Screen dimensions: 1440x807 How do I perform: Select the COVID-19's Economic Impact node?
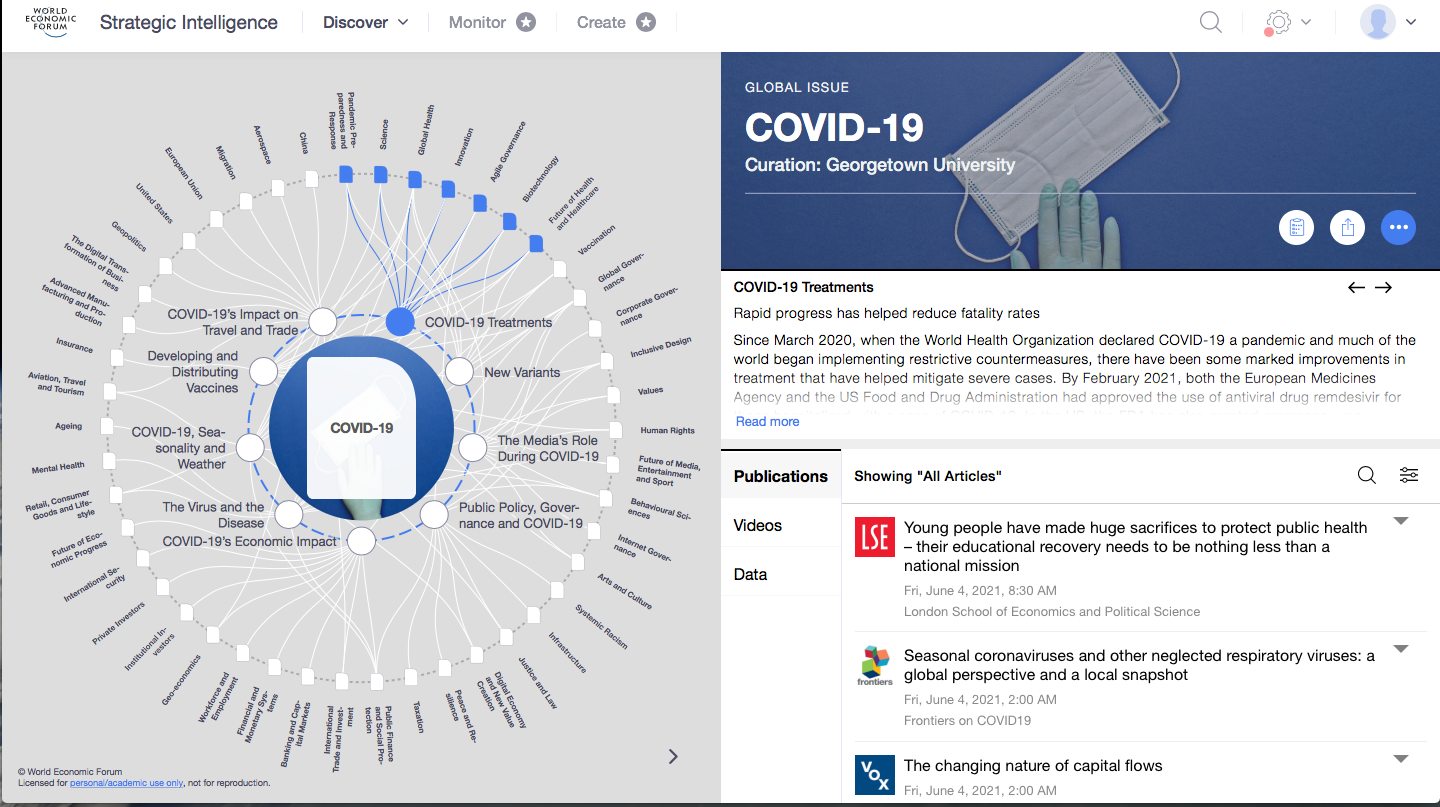tap(362, 541)
